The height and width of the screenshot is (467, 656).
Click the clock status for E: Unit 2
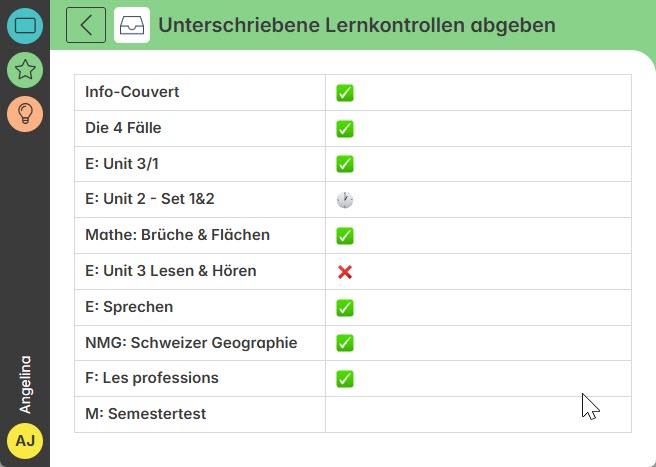(x=345, y=200)
